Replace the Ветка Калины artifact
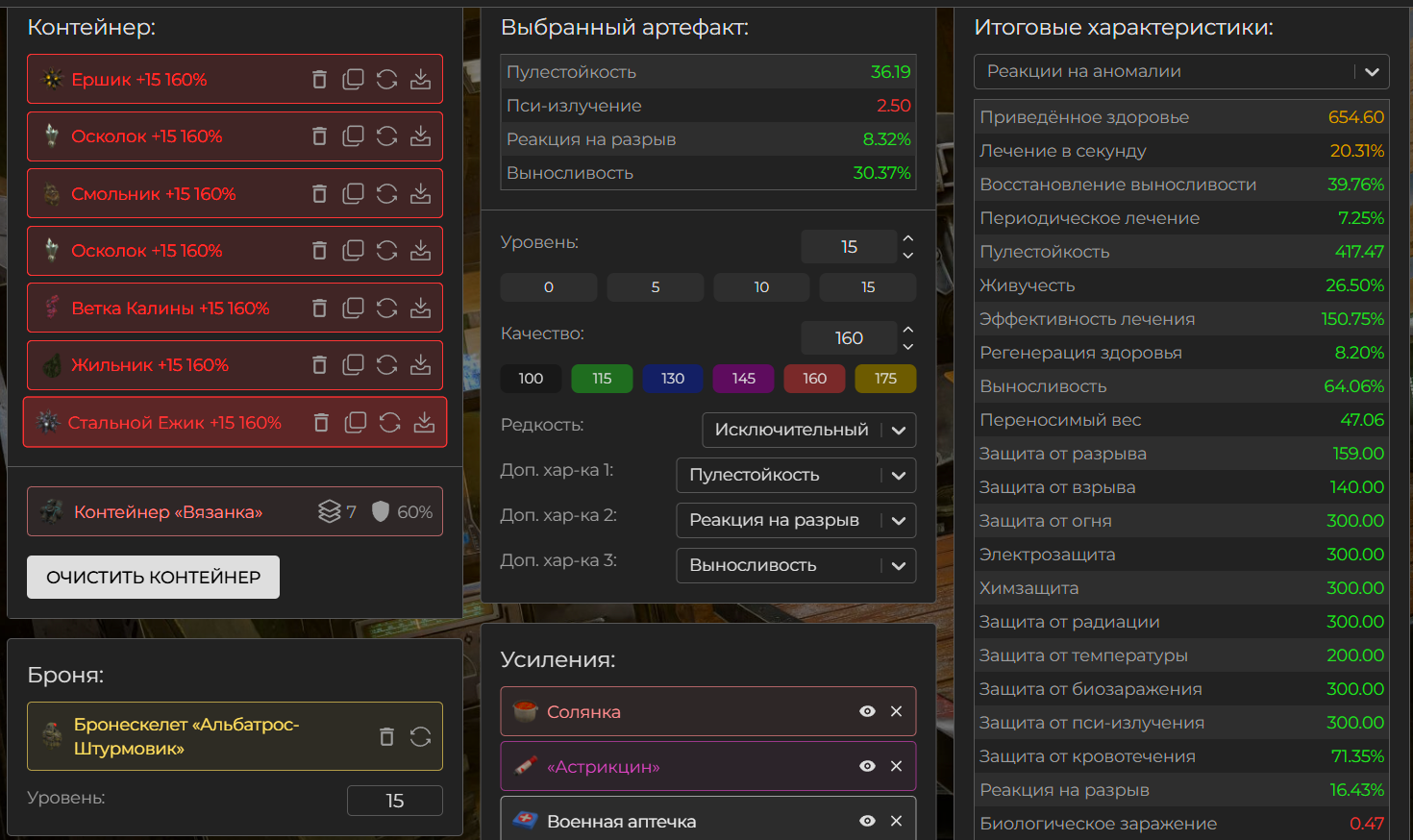The height and width of the screenshot is (840, 1413). coord(386,309)
